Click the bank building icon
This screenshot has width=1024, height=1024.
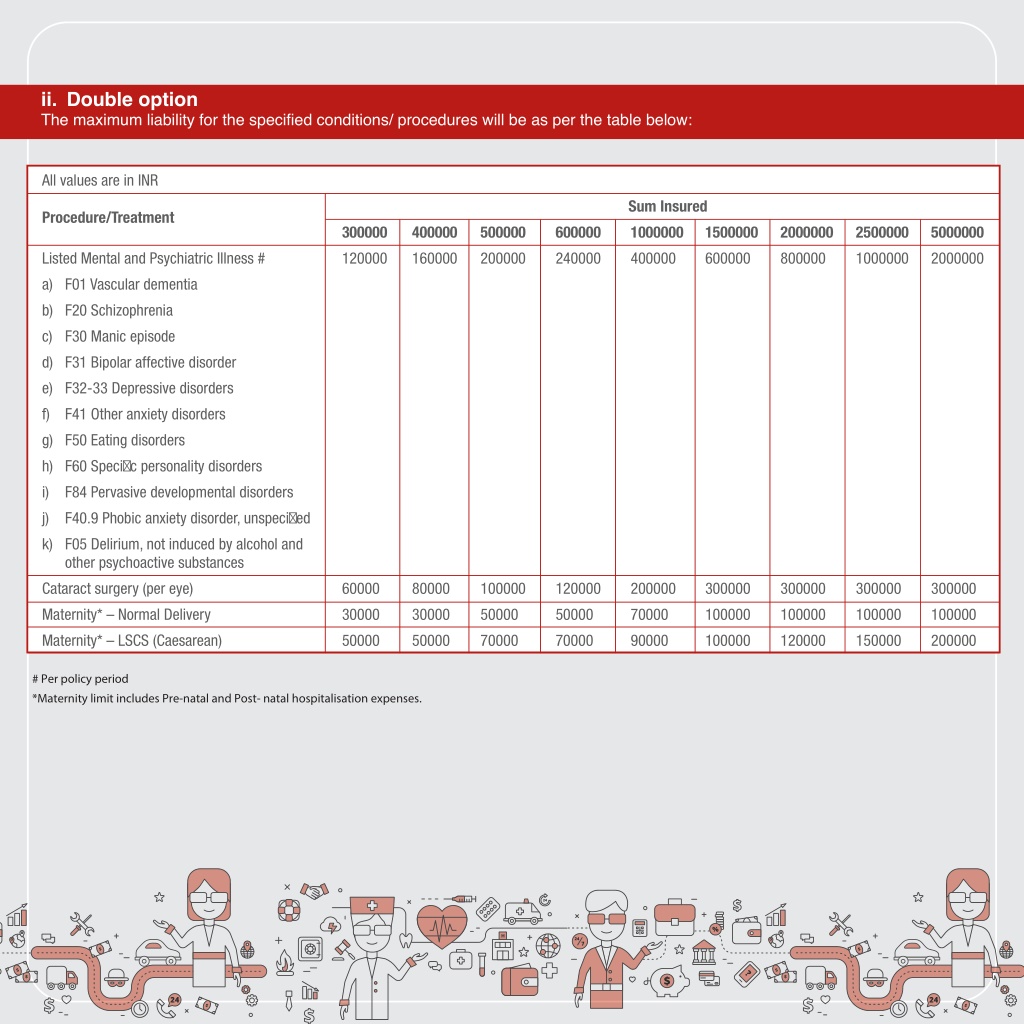pos(703,952)
